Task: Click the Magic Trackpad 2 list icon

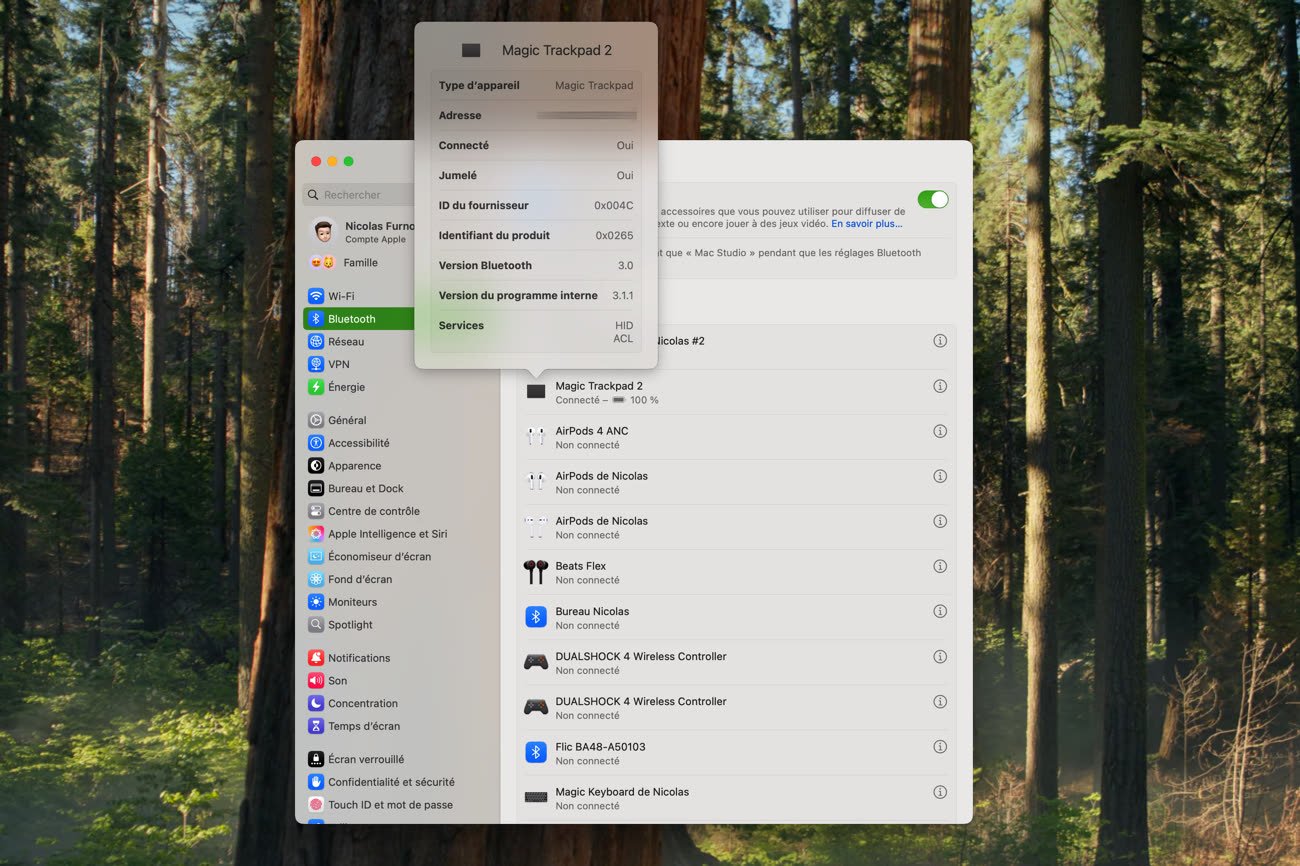Action: pos(536,392)
